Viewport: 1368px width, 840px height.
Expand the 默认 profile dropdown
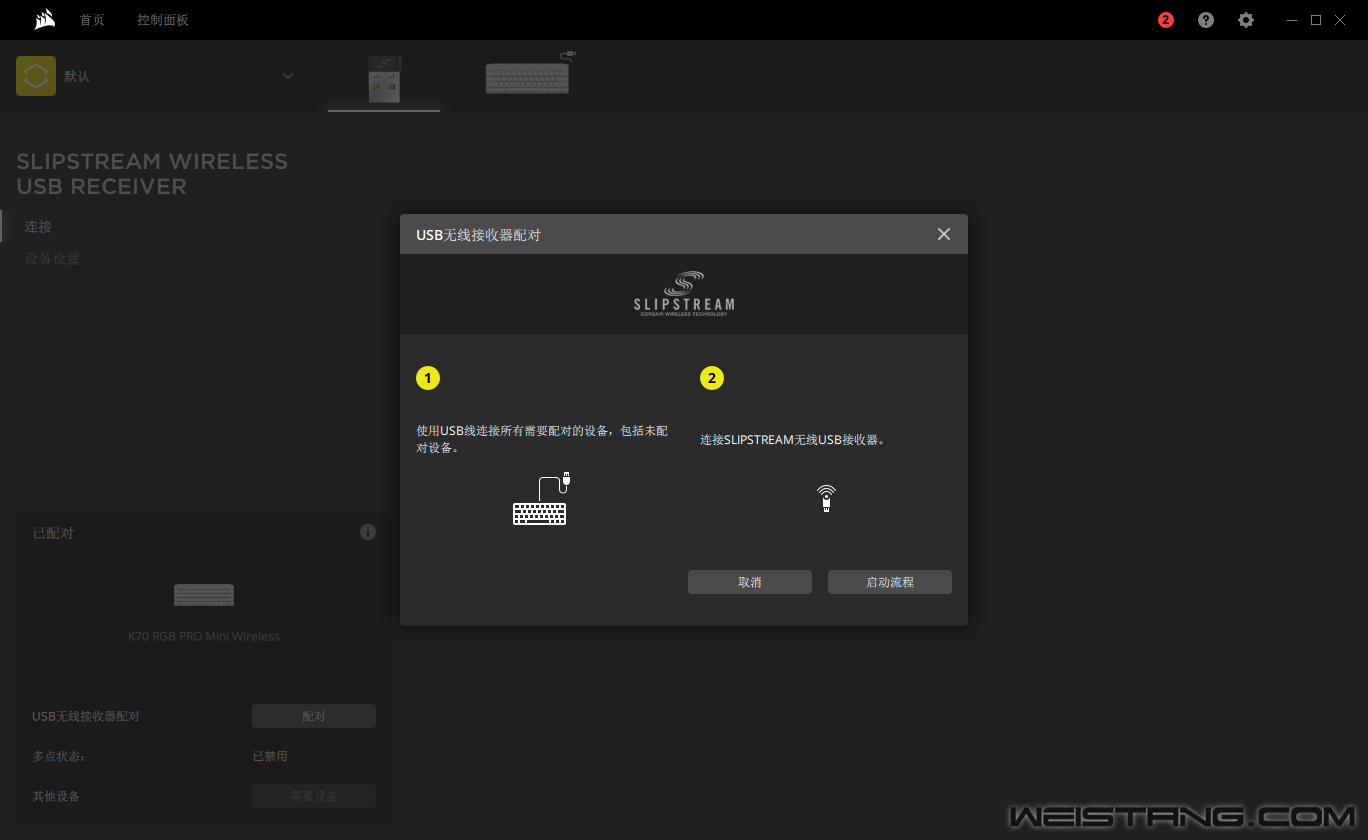[x=288, y=76]
